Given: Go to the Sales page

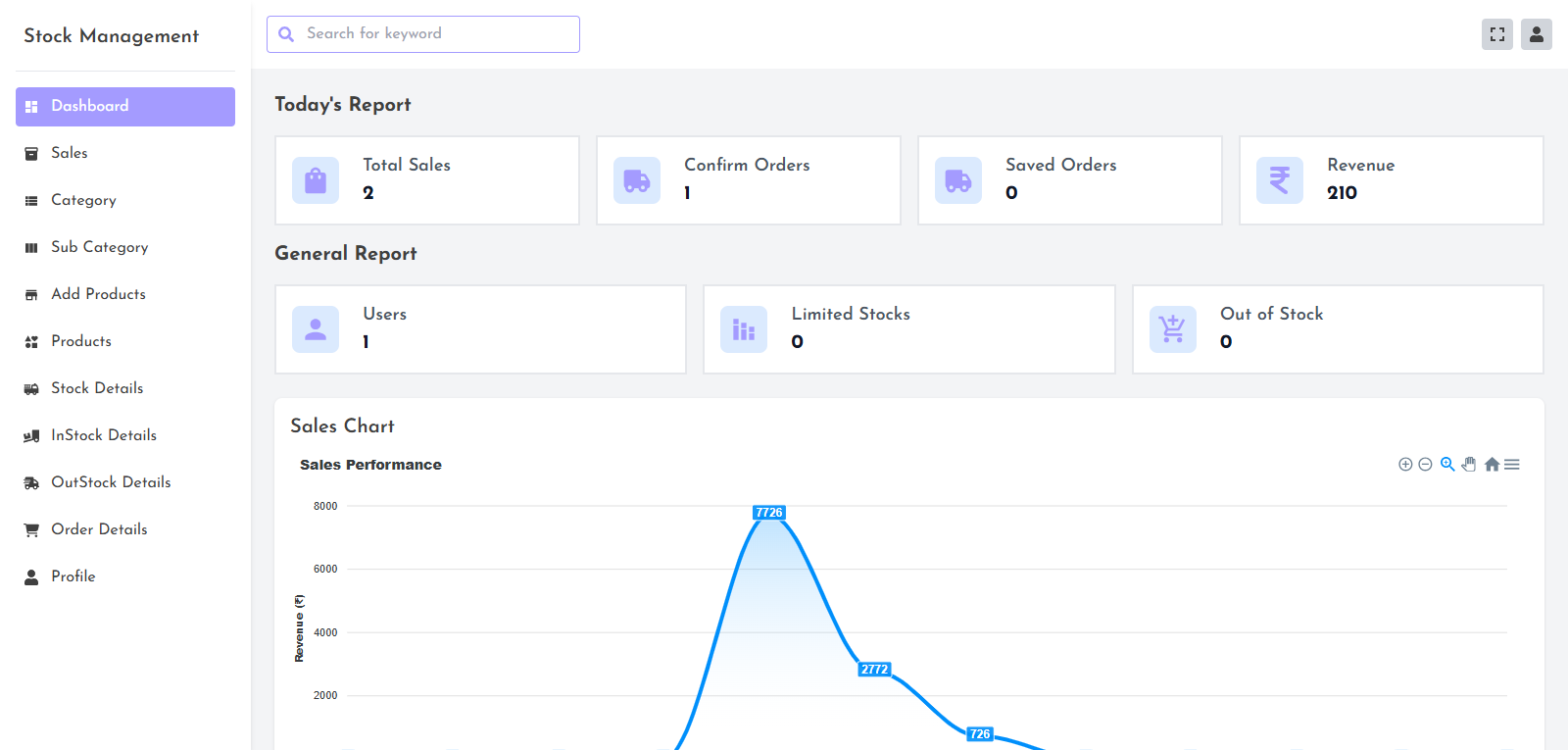Looking at the screenshot, I should [x=70, y=153].
